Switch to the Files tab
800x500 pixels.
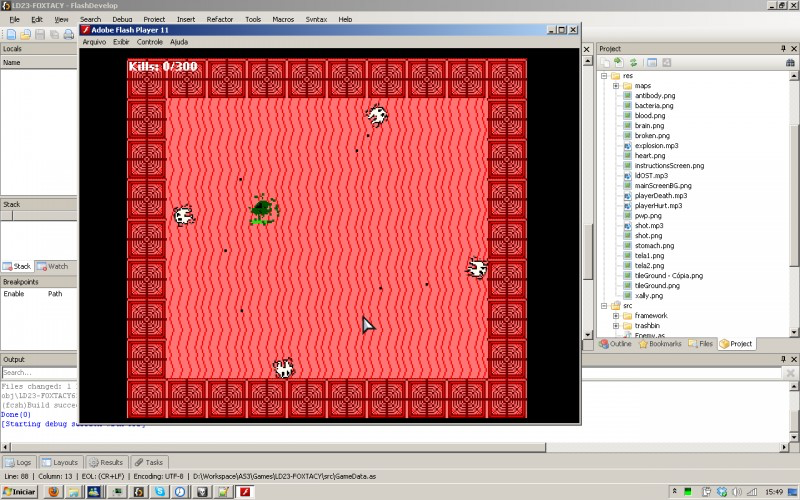click(701, 344)
